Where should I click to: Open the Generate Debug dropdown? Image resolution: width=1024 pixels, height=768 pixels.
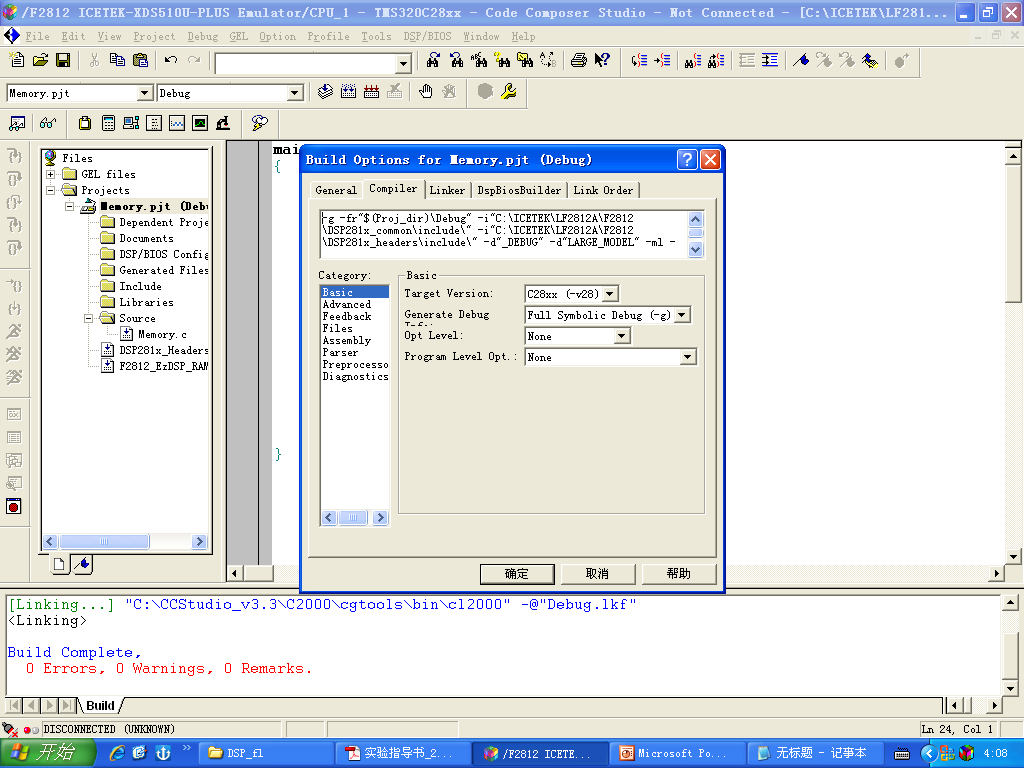[682, 315]
